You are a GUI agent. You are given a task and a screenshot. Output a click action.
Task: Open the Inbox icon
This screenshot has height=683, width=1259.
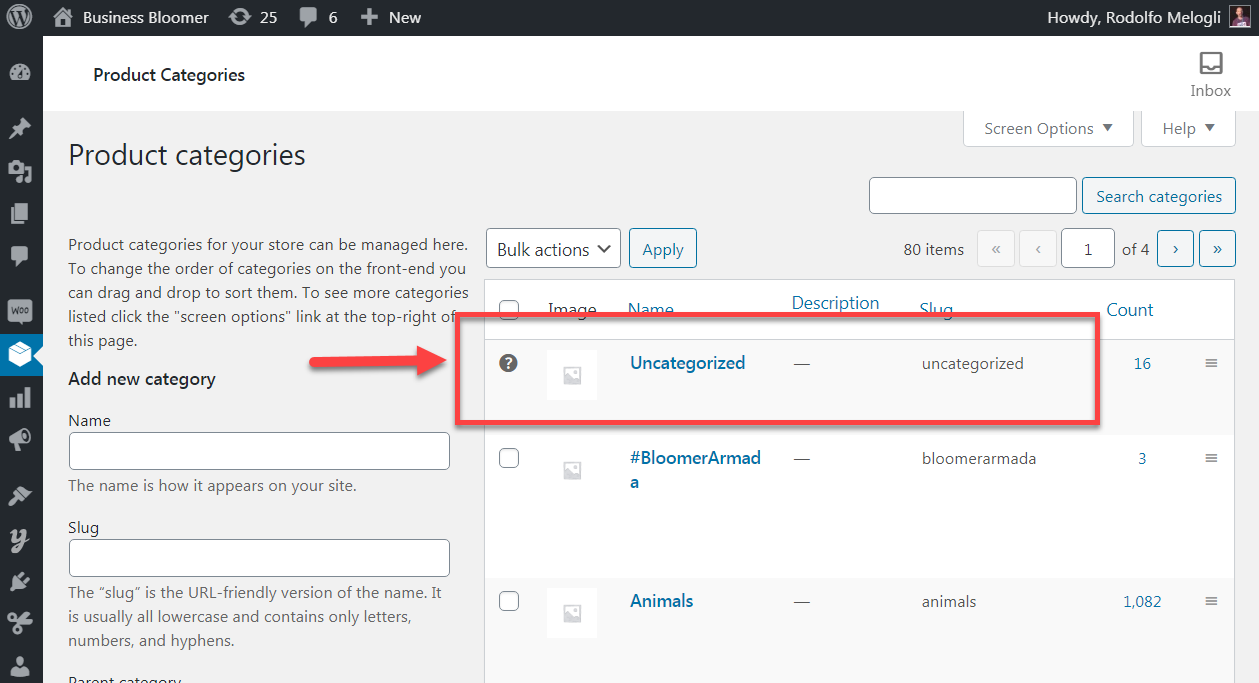[x=1210, y=74]
